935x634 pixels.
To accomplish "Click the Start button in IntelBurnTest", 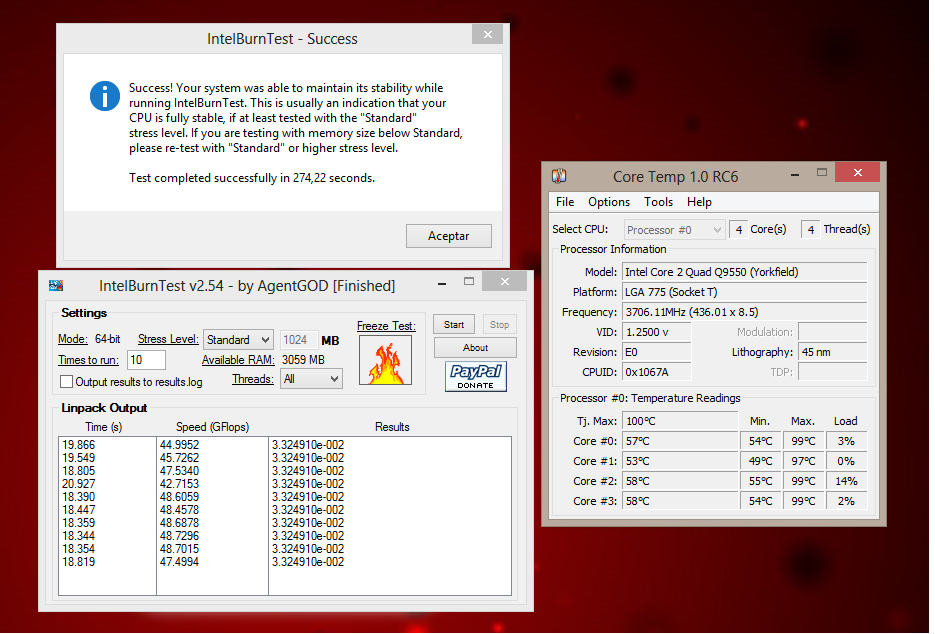I will (x=454, y=324).
